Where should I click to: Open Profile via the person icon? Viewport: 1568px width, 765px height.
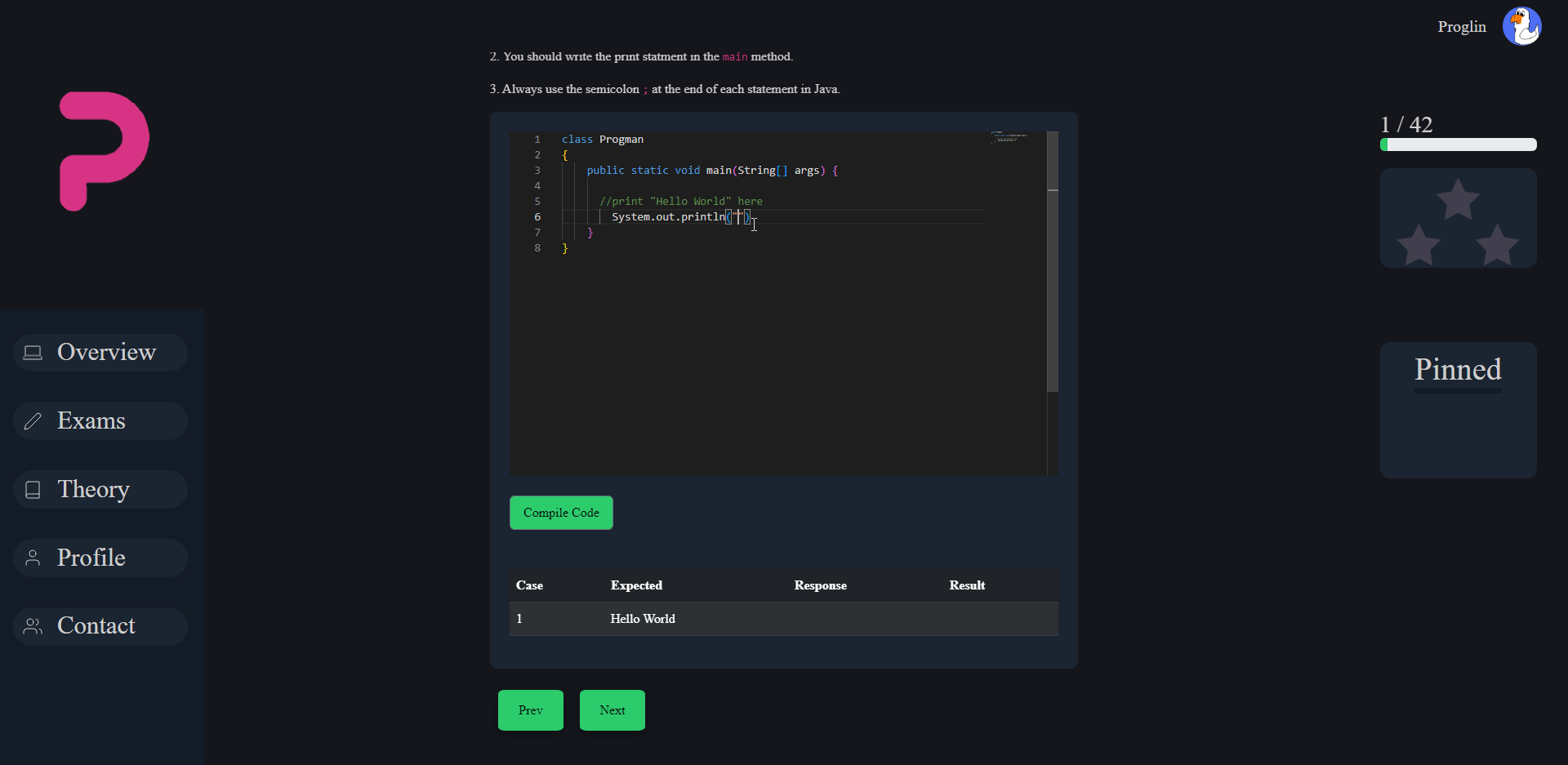tap(33, 558)
